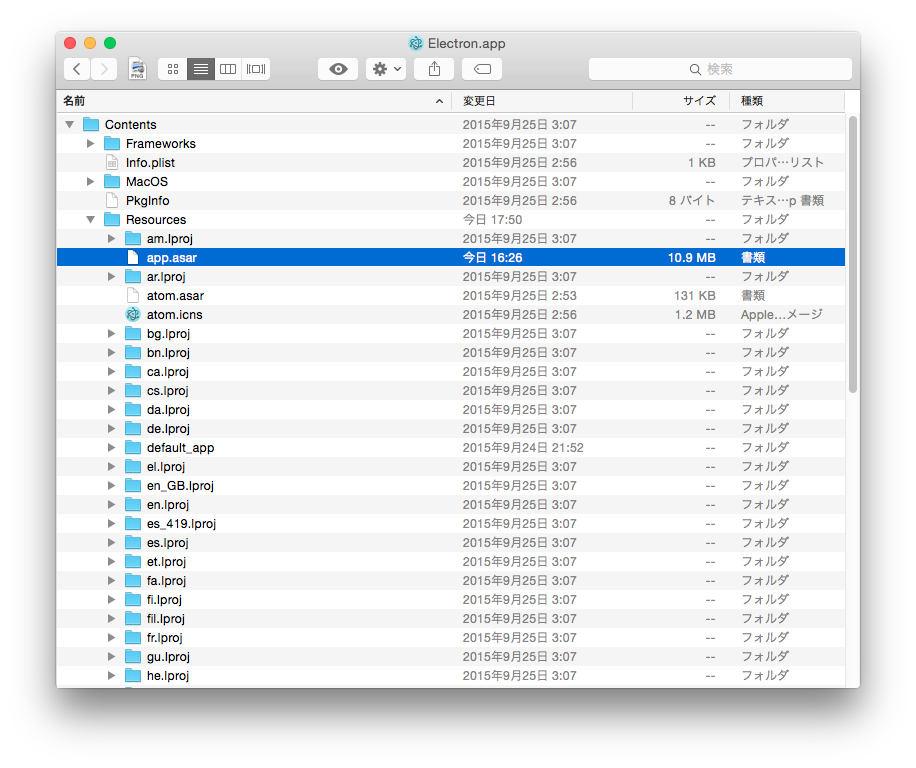The image size is (916, 768).
Task: Expand the default_app folder
Action: pos(112,447)
